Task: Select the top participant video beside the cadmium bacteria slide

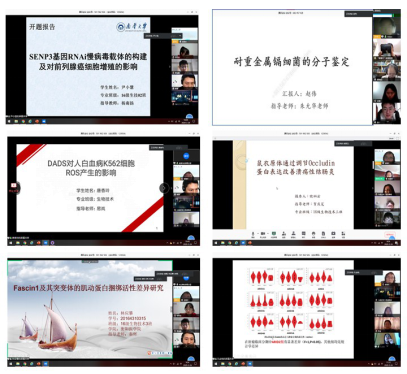Action: [386, 27]
